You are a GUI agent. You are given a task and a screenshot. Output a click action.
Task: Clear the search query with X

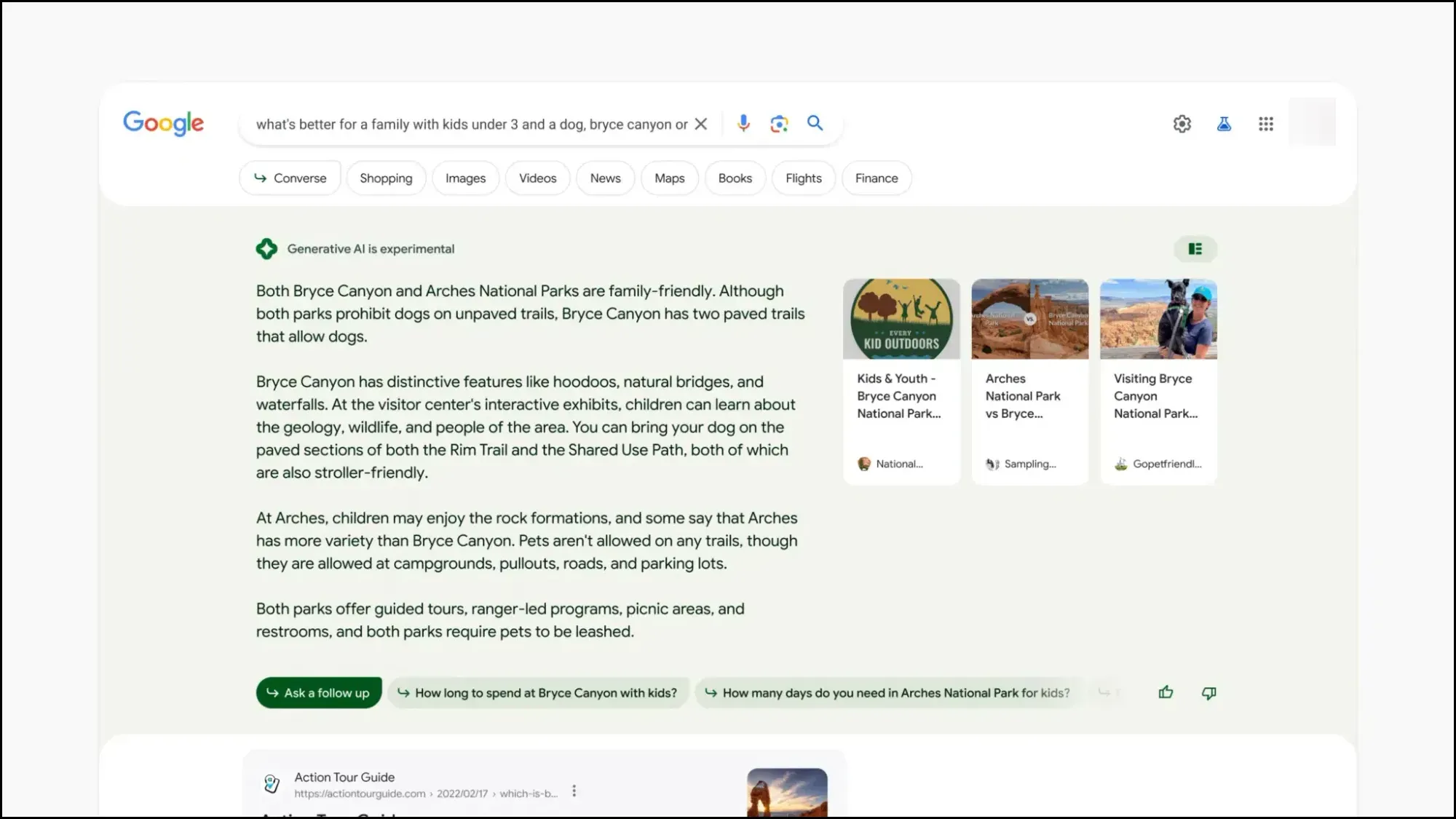pyautogui.click(x=701, y=124)
